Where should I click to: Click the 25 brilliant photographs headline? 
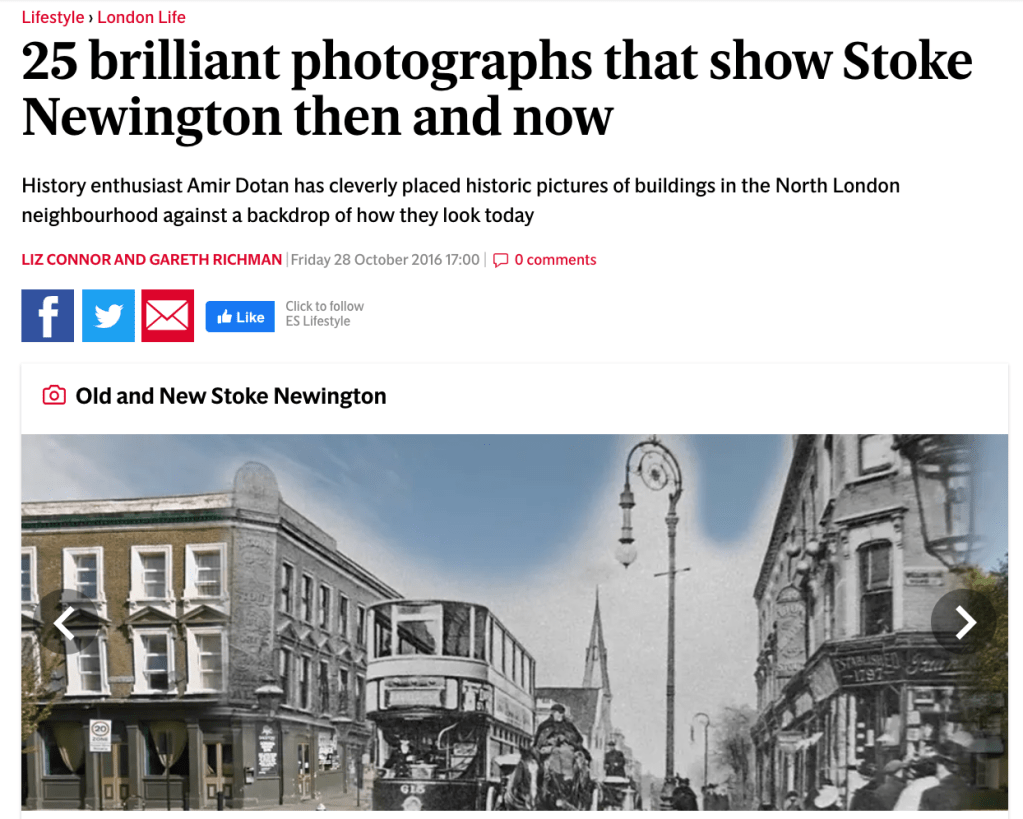tap(497, 89)
